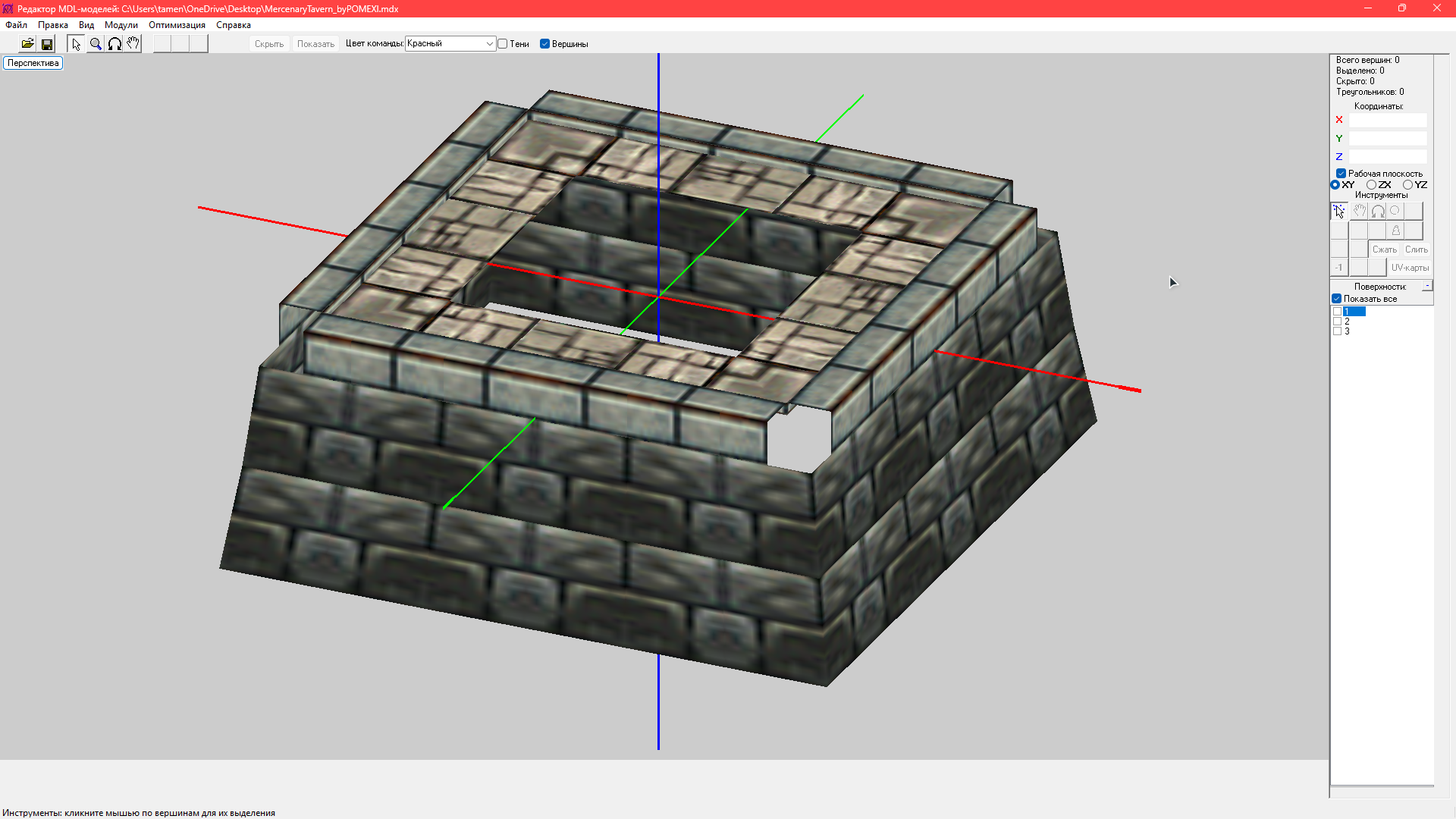
Task: Open the Перспектива view selector
Action: (x=33, y=63)
